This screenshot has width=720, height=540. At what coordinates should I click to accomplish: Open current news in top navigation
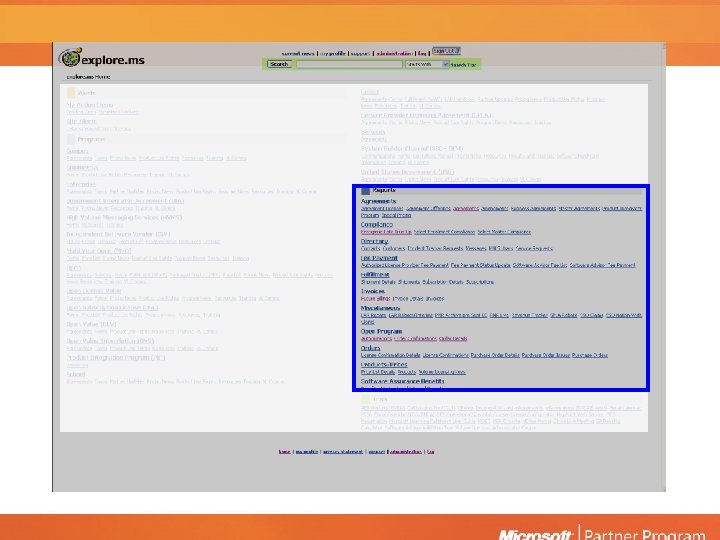click(x=298, y=54)
